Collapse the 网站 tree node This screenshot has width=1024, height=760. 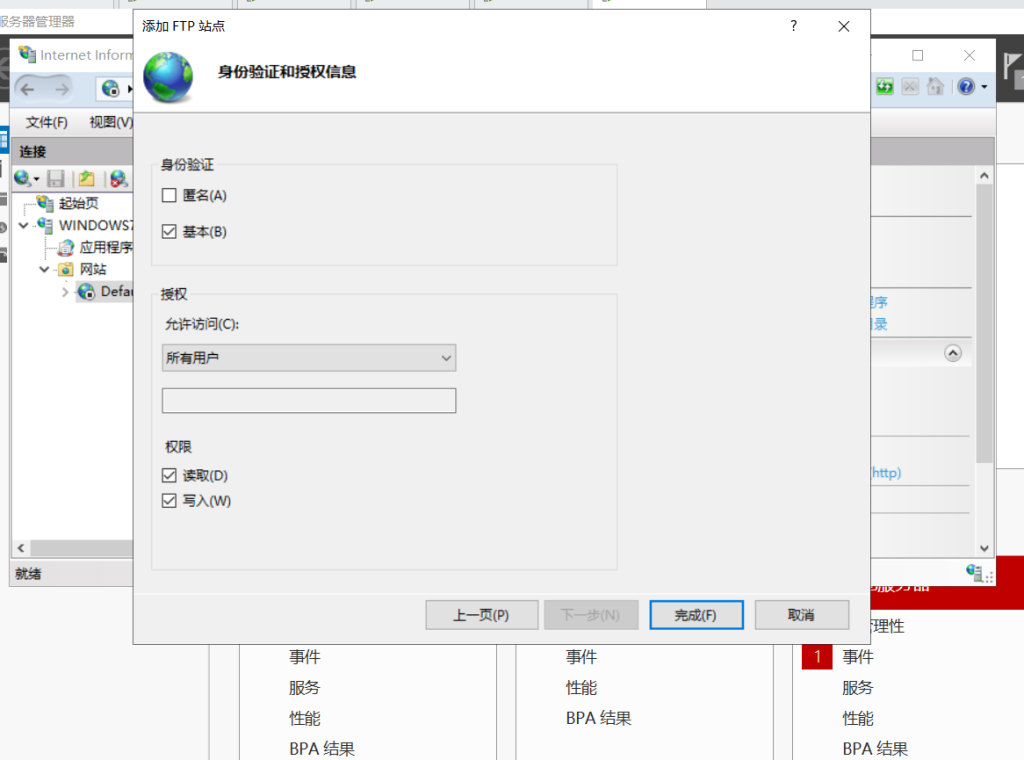(x=44, y=269)
